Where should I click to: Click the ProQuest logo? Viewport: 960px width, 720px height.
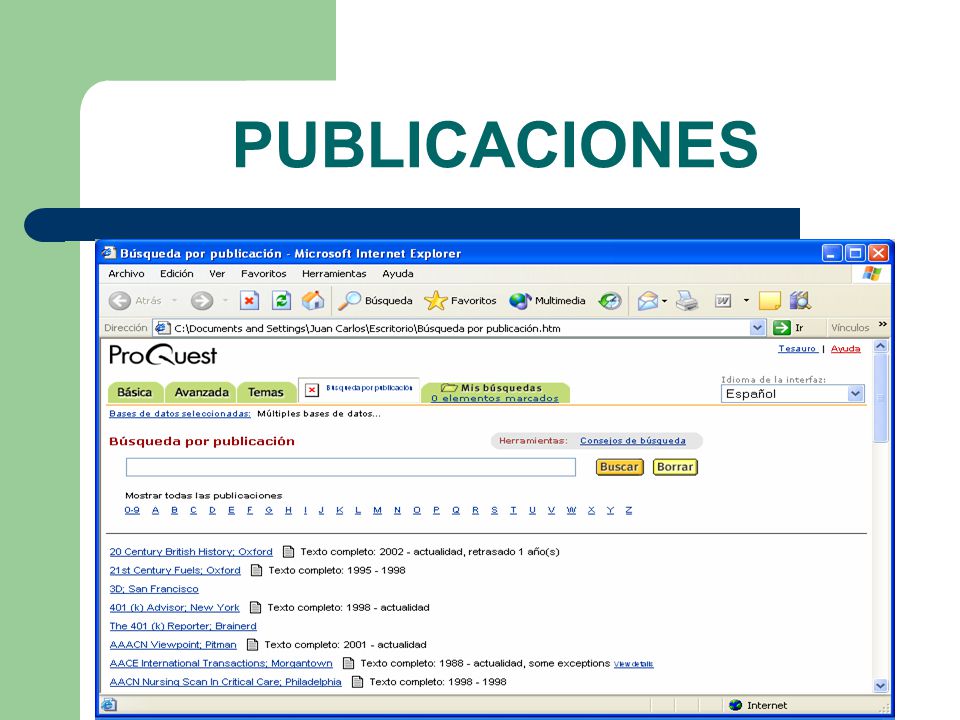click(x=163, y=354)
